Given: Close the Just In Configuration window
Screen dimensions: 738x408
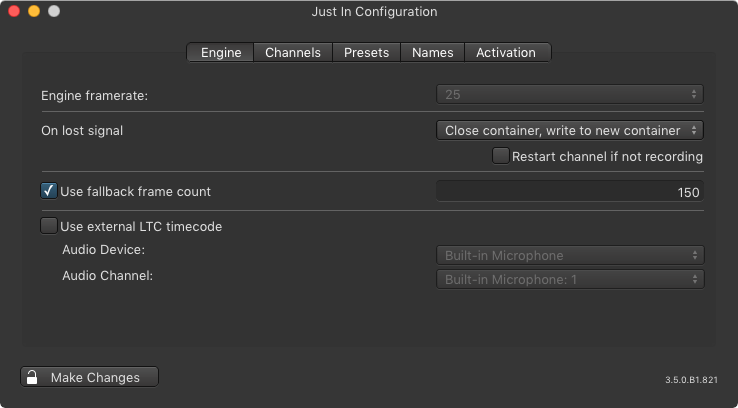Looking at the screenshot, I should click(x=14, y=11).
